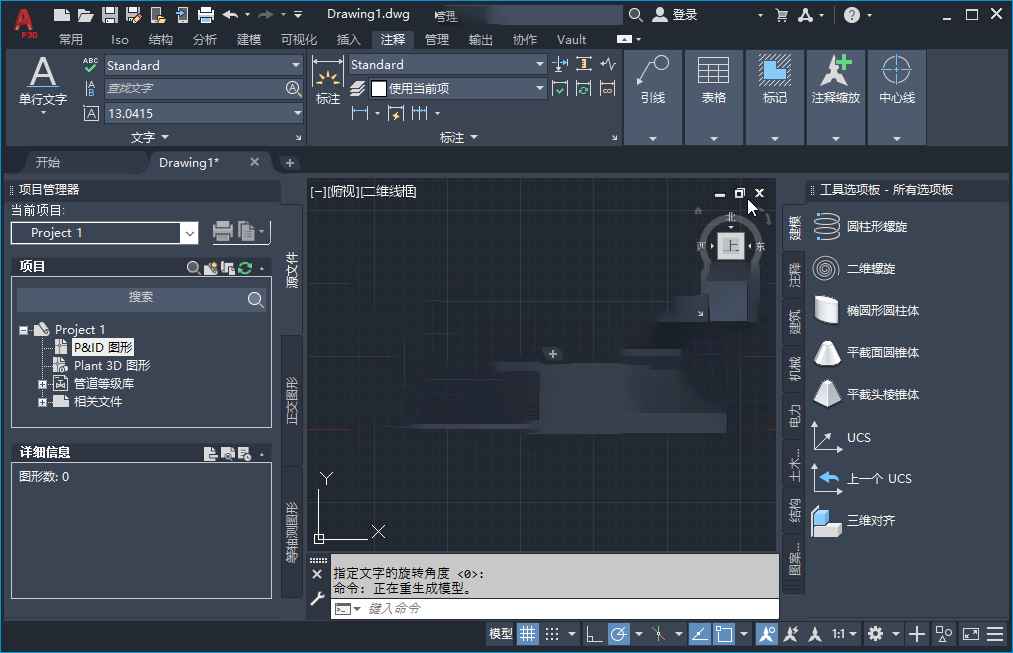Viewport: 1013px width, 653px height.
Task: Select the single-line text tool (单行文字)
Action: 43,83
